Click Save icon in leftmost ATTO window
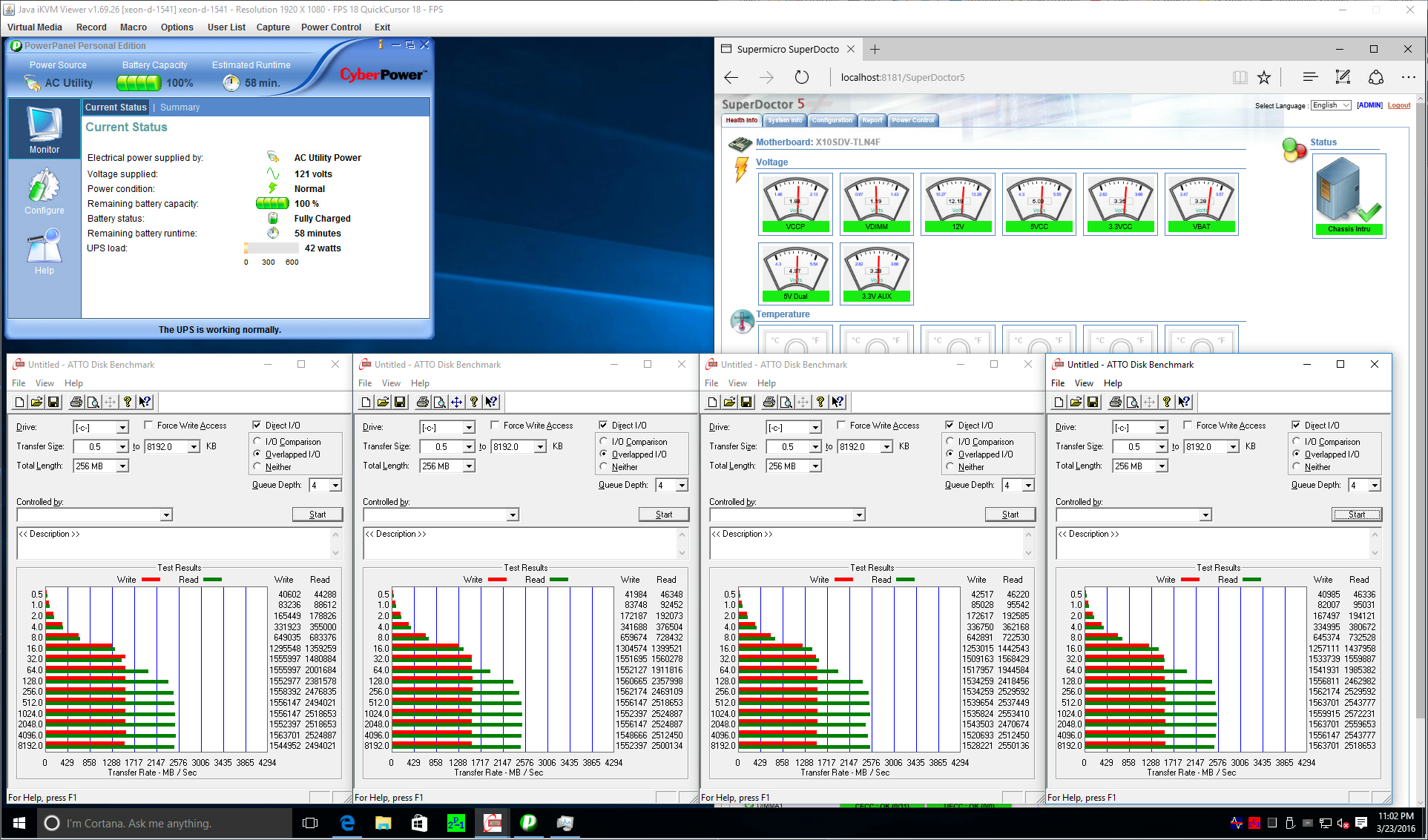 pyautogui.click(x=53, y=402)
